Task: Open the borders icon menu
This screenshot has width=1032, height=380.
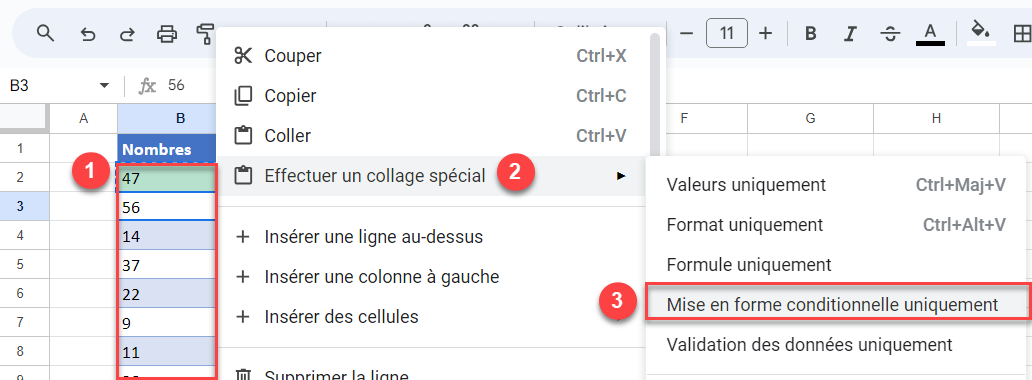Action: tap(1022, 33)
